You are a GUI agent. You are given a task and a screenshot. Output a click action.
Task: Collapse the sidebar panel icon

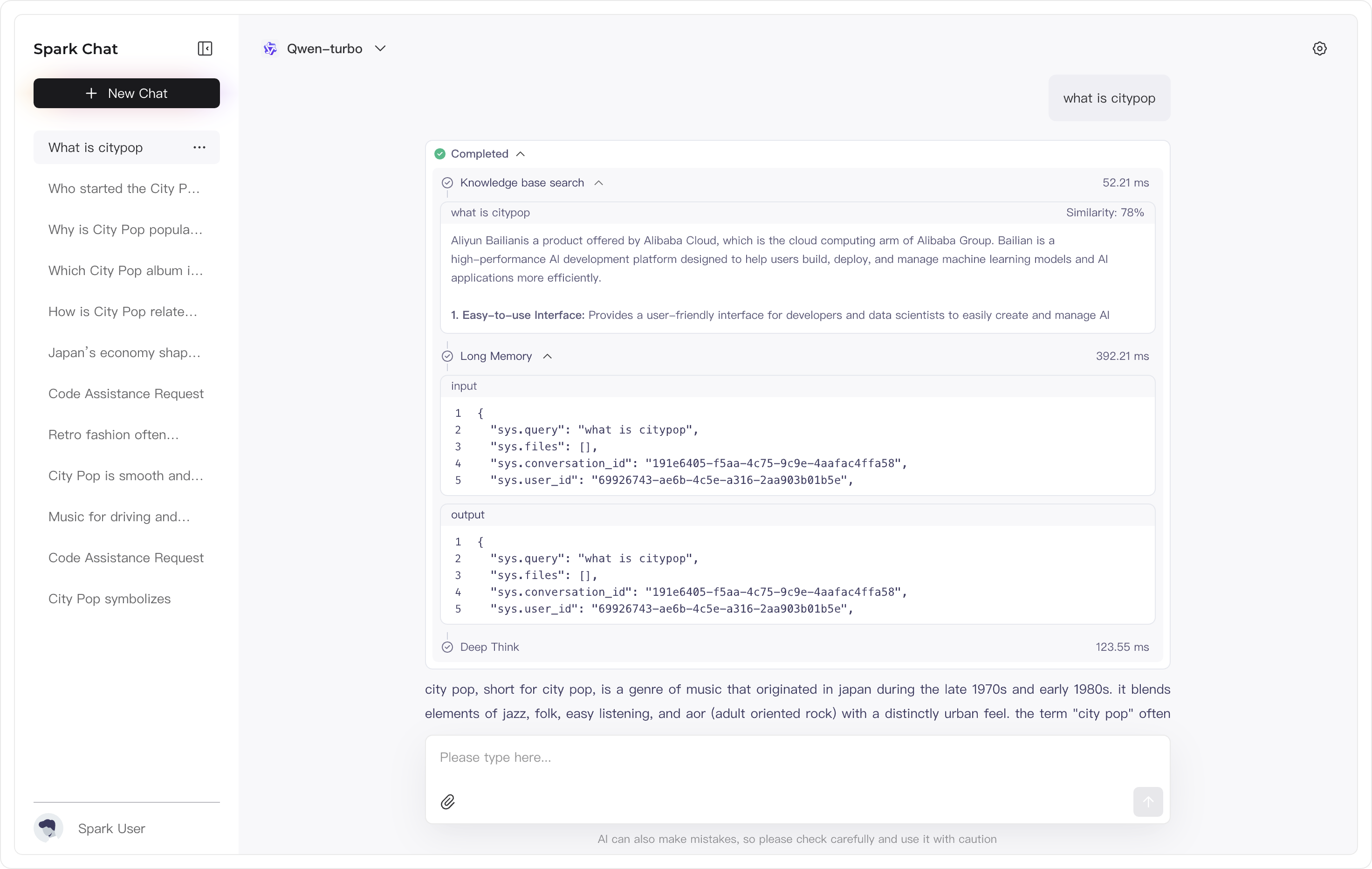pos(205,48)
